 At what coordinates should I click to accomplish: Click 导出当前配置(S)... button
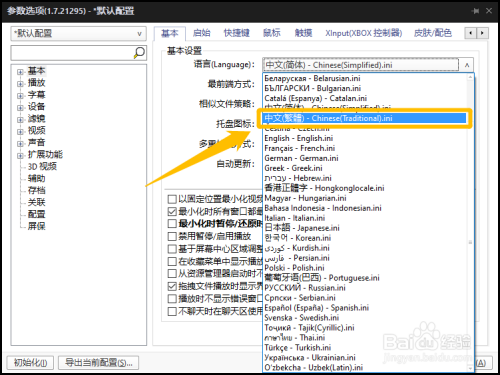99,362
